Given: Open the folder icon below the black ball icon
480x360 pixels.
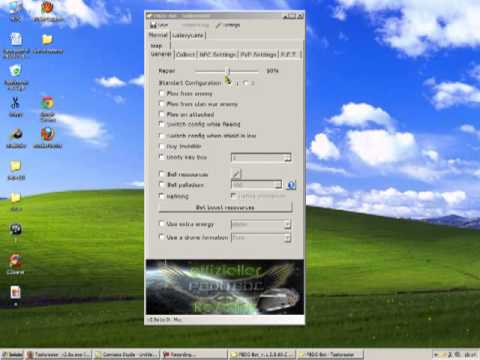Looking at the screenshot, I should click(x=16, y=166).
